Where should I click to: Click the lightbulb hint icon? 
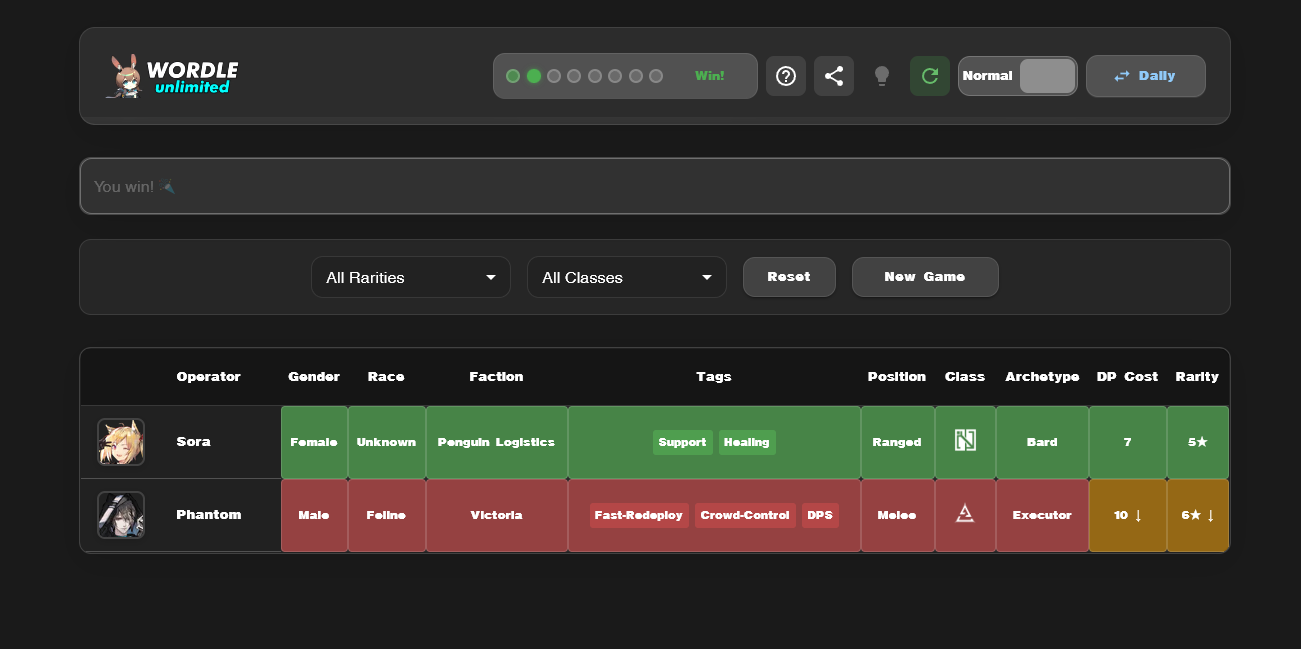click(x=882, y=76)
